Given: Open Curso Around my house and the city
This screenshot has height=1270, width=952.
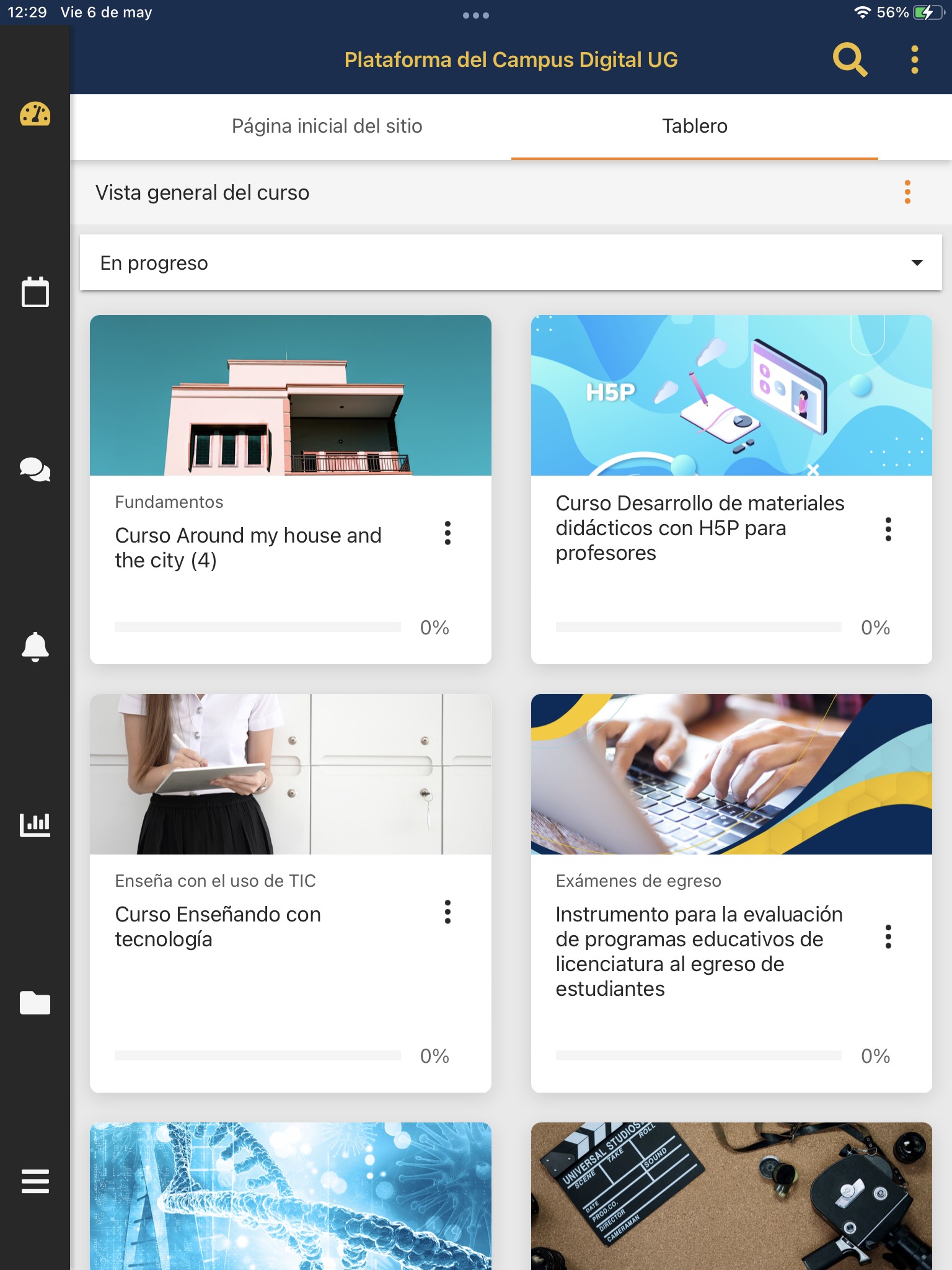Looking at the screenshot, I should coord(248,548).
